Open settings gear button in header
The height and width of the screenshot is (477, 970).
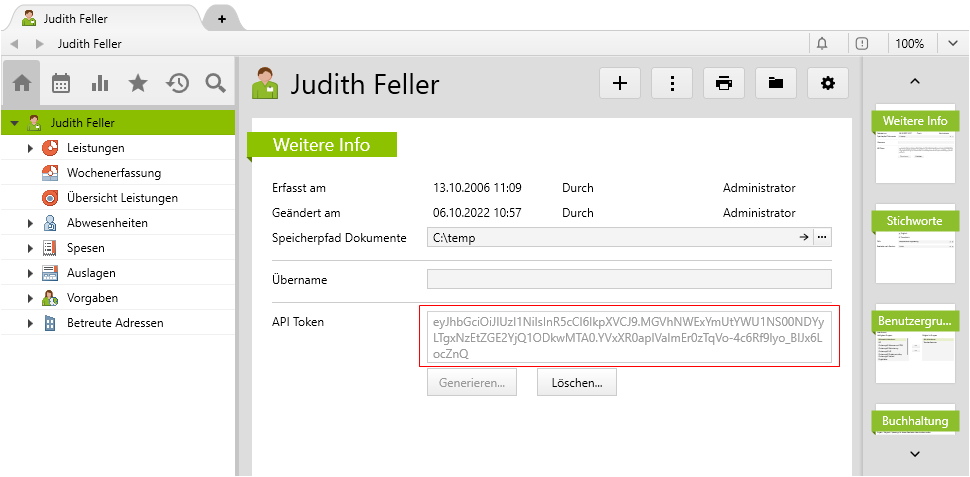pyautogui.click(x=827, y=84)
